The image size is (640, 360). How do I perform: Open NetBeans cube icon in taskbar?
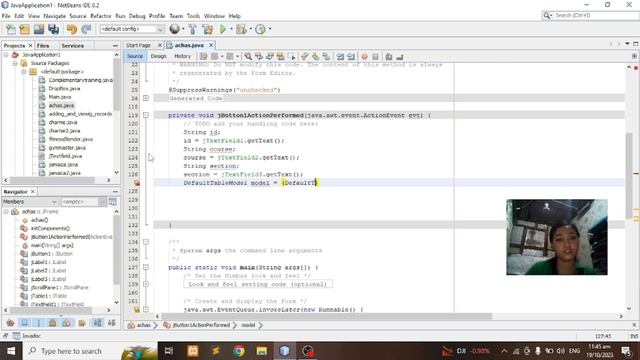point(284,351)
